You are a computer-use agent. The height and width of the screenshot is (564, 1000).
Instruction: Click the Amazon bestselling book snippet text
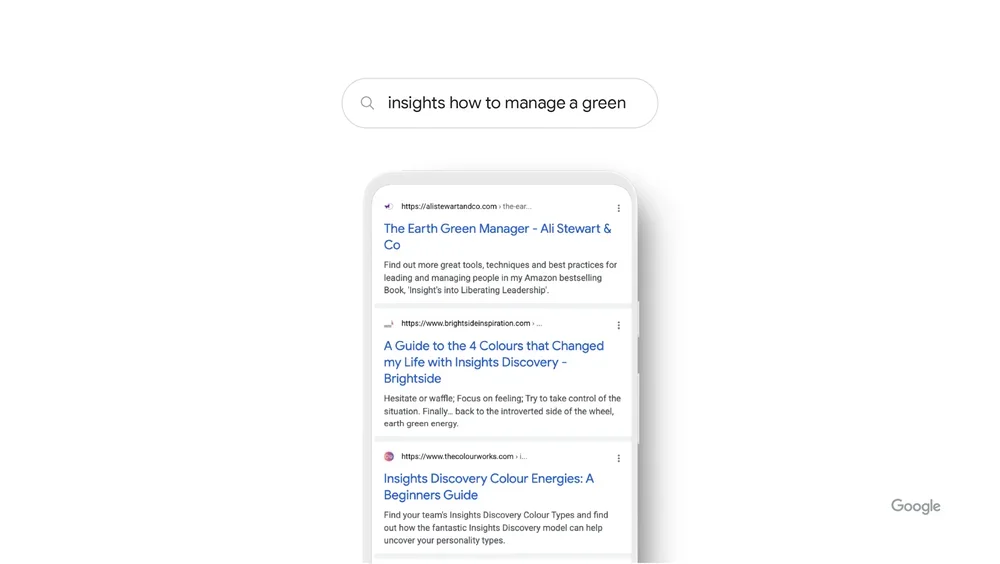[x=500, y=278]
